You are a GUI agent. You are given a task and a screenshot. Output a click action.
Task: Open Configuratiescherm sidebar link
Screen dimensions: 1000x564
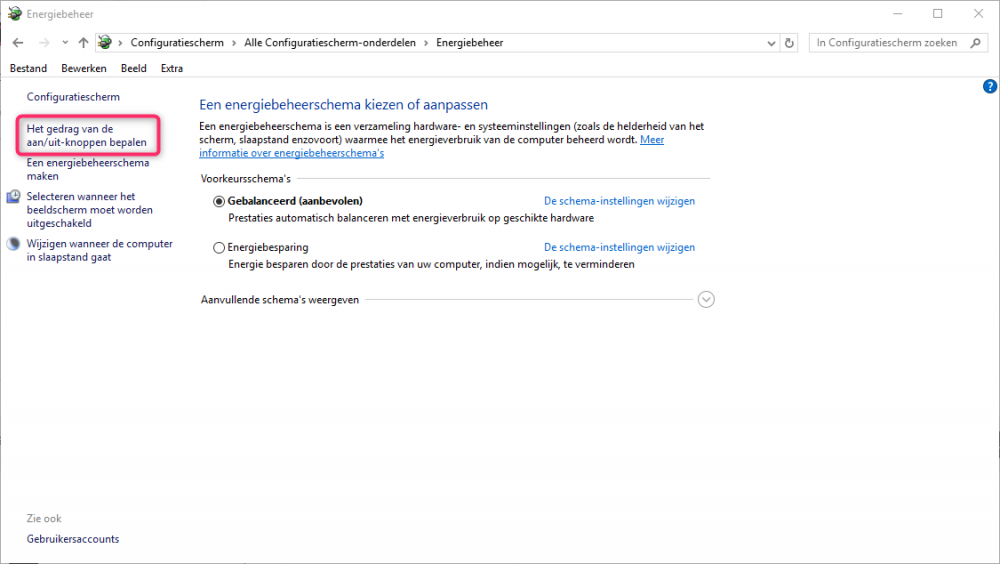[73, 97]
